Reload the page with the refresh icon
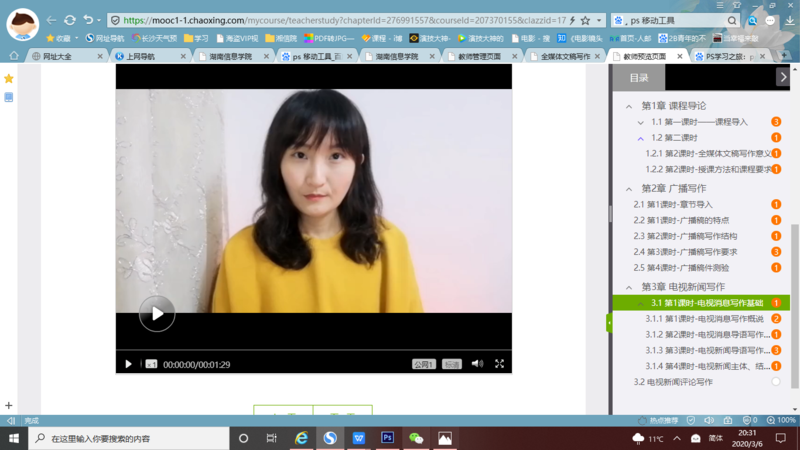 [x=70, y=20]
